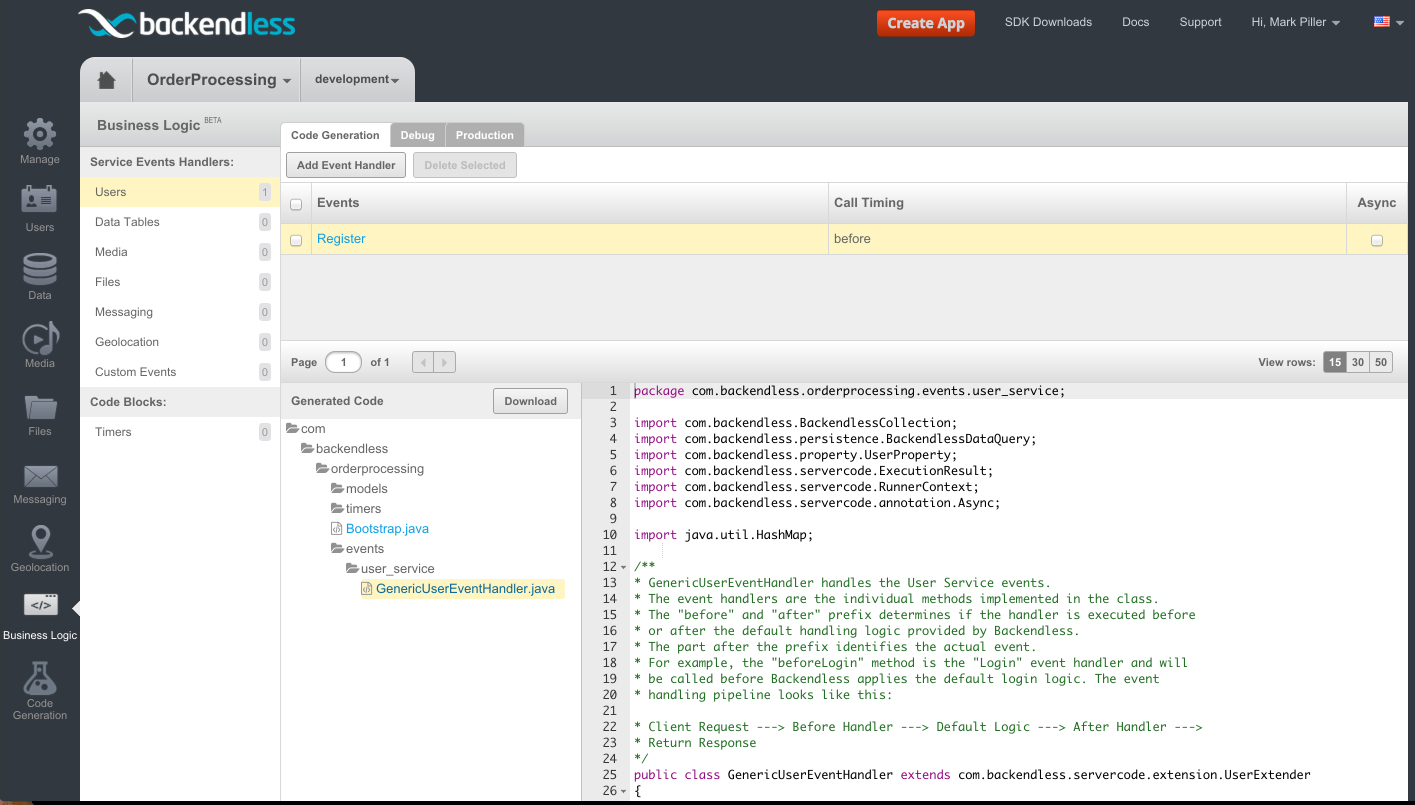Open the Code Generation flask icon in sidebar

tap(40, 678)
